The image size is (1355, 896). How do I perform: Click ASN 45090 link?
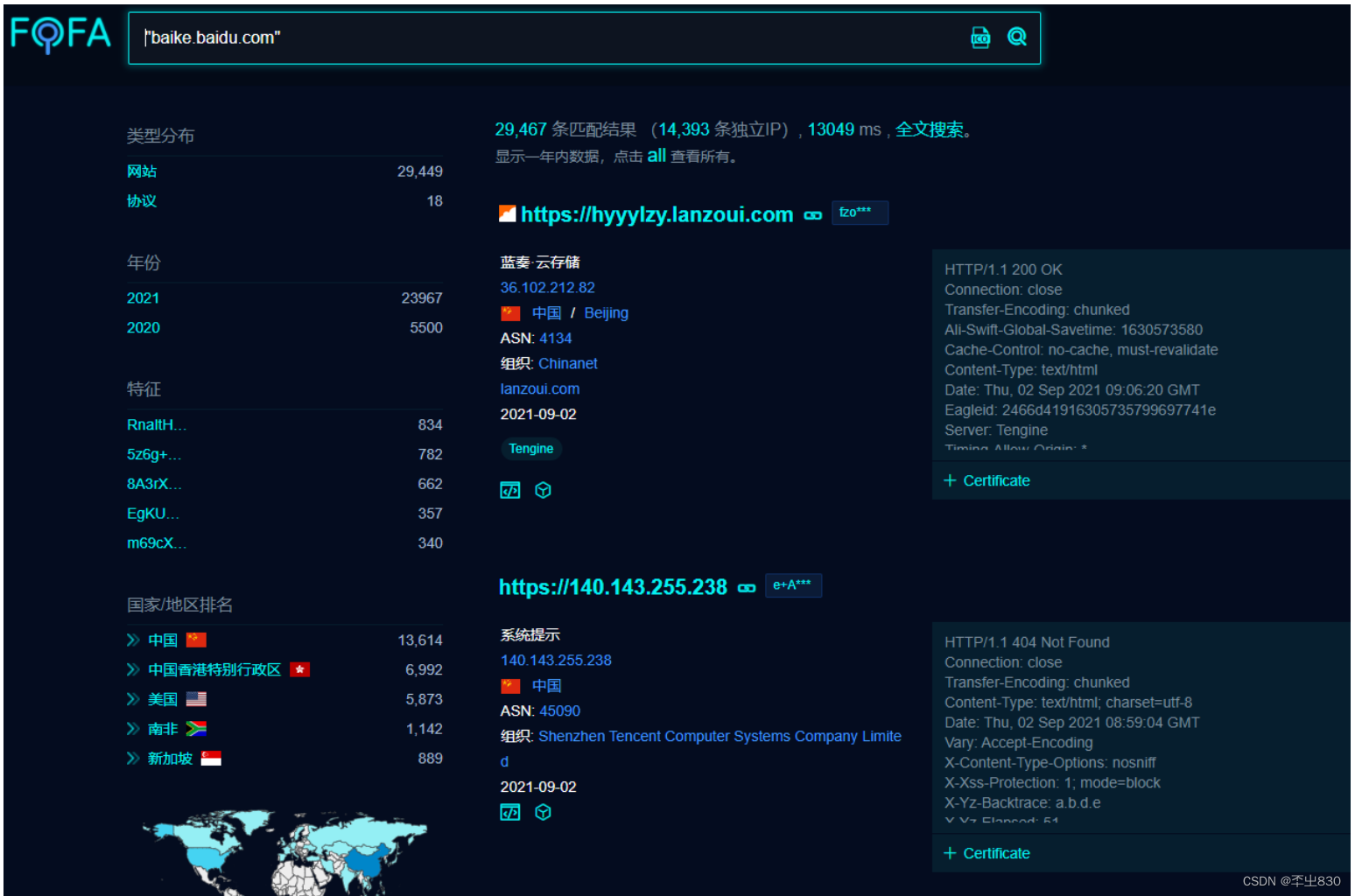point(559,711)
